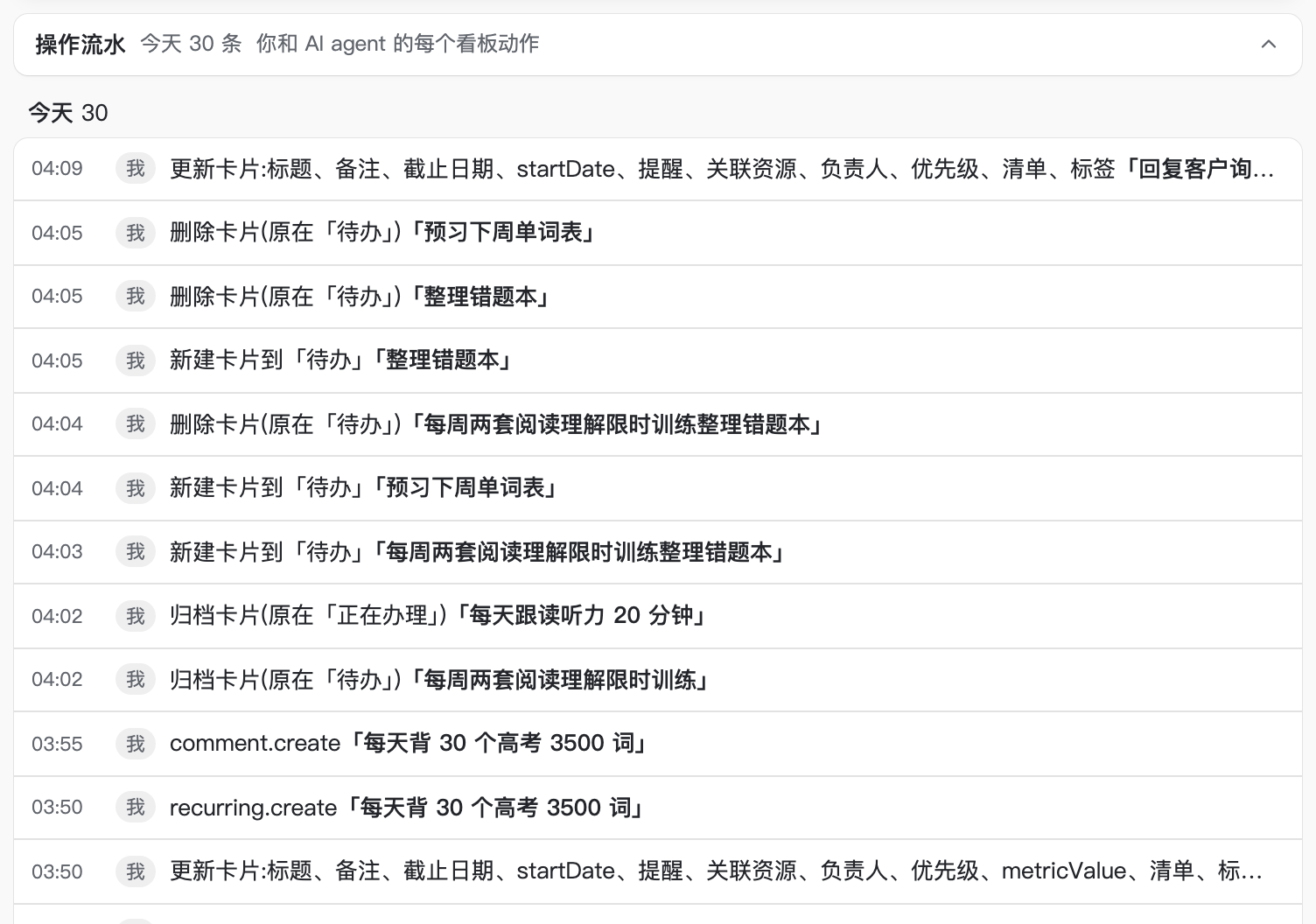
Task: Click the 我 badge on the comment.create row
Action: pyautogui.click(x=136, y=744)
